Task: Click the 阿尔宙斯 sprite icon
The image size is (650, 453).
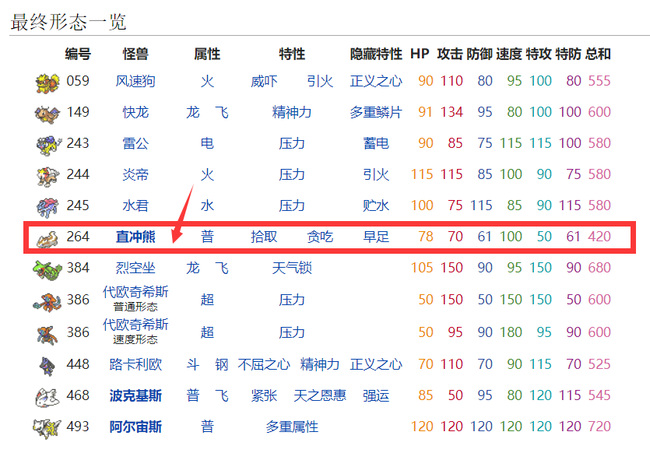Action: coord(47,429)
